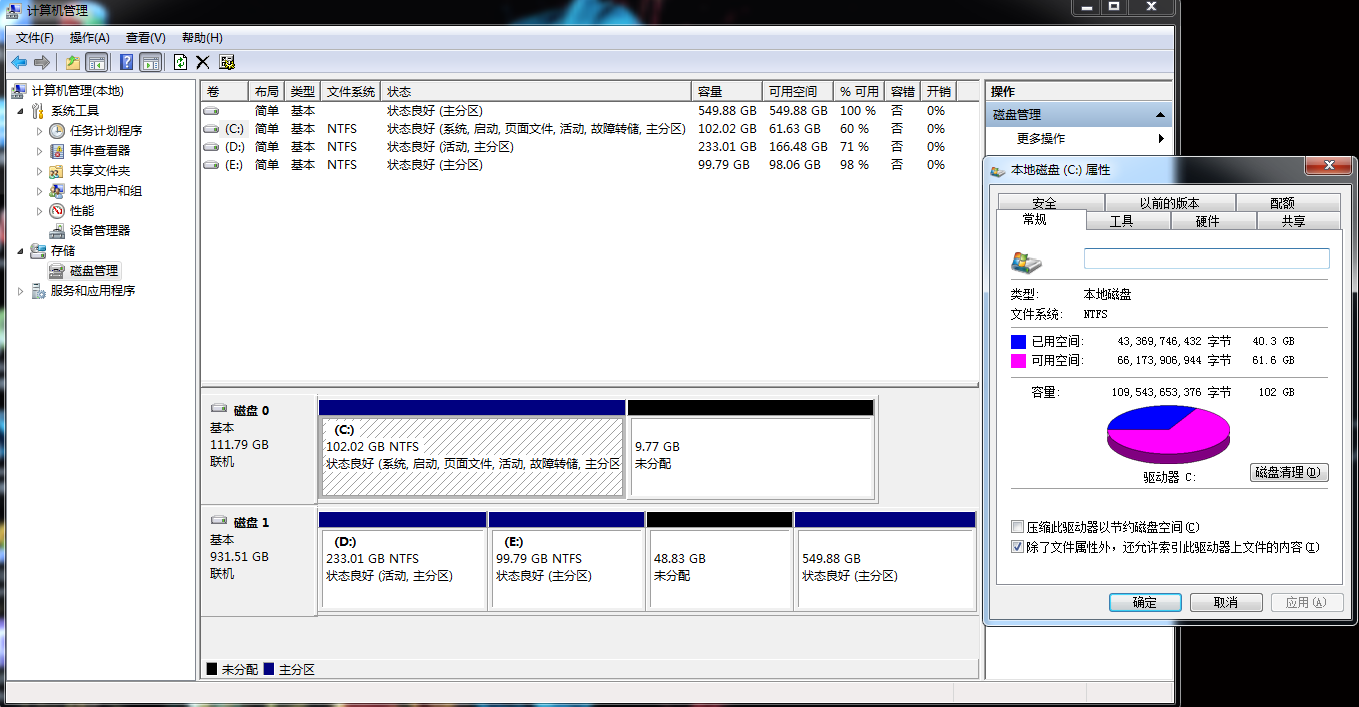Click the drive label text field
Image resolution: width=1359 pixels, height=707 pixels.
1207,258
